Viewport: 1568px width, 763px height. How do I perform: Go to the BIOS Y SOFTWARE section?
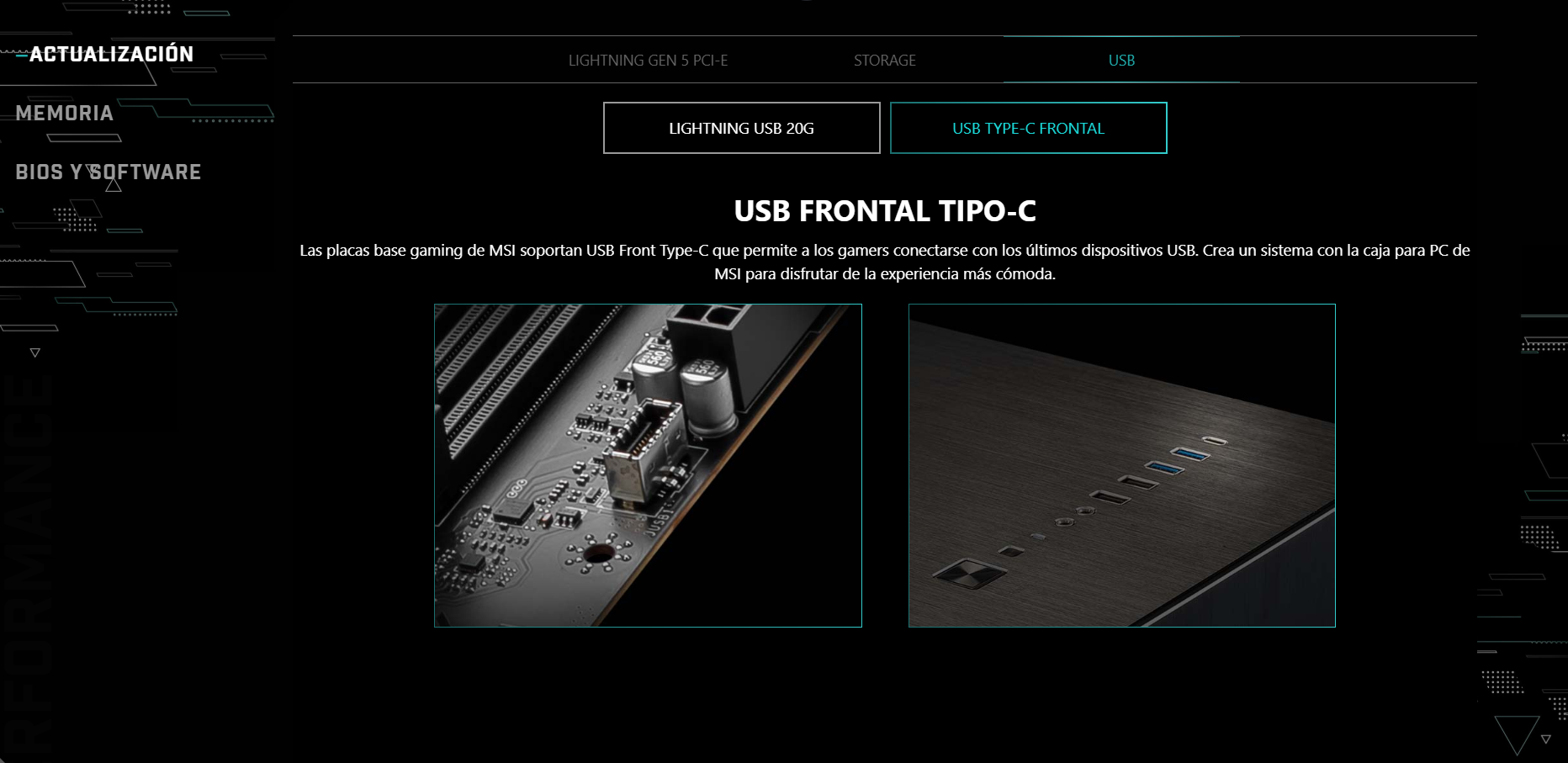pos(109,172)
